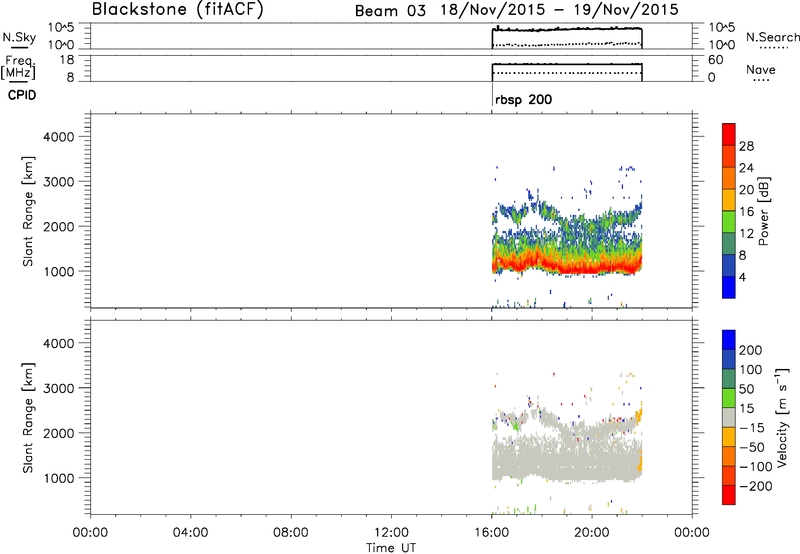Click the "20:00" time axis label
Viewport: 800px width, 554px height.
click(x=591, y=533)
